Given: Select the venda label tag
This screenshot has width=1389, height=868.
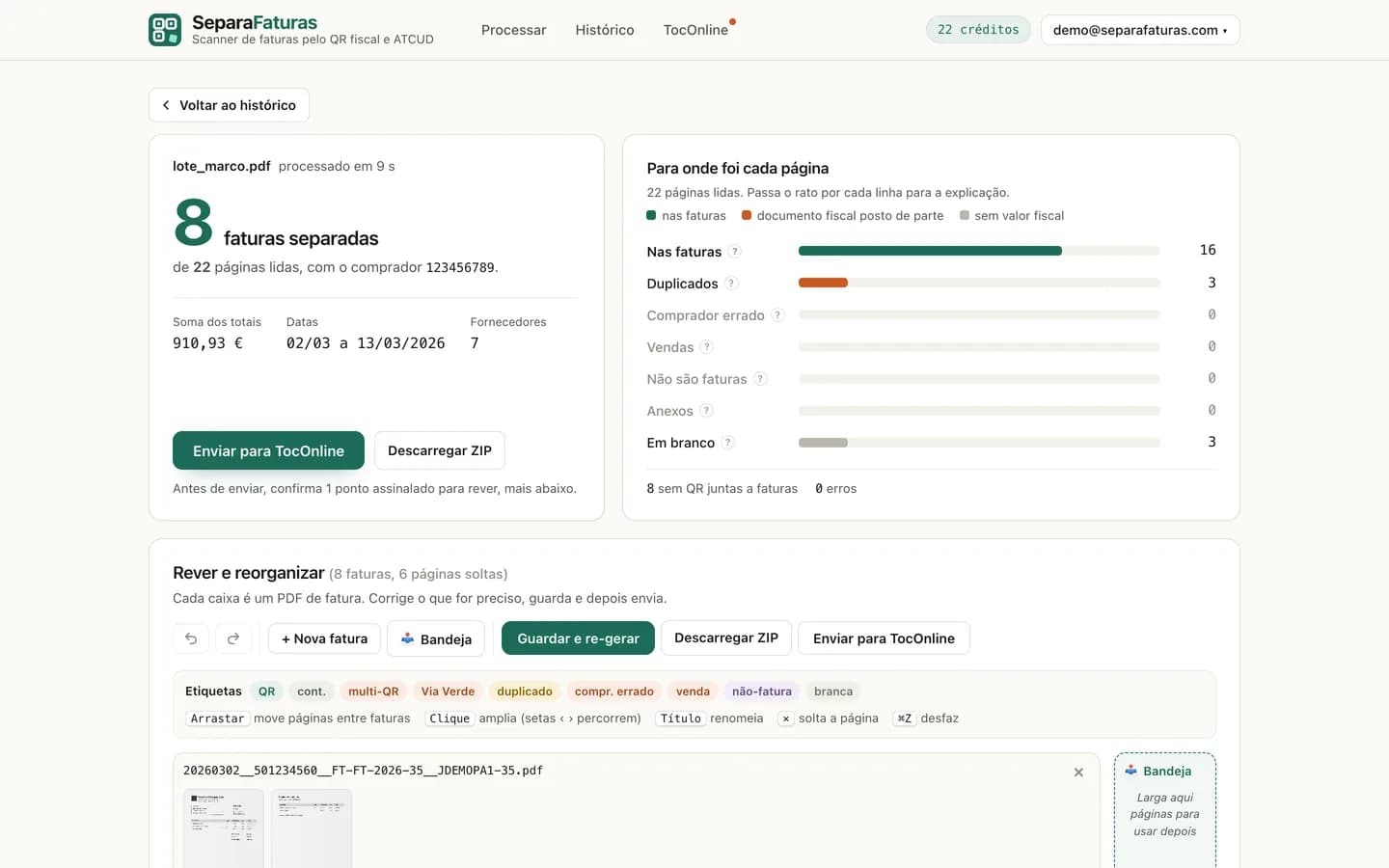Looking at the screenshot, I should click(693, 692).
